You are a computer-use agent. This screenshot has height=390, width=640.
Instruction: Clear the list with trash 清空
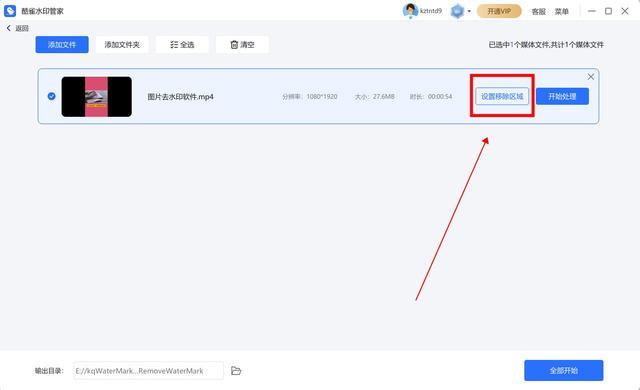point(242,44)
